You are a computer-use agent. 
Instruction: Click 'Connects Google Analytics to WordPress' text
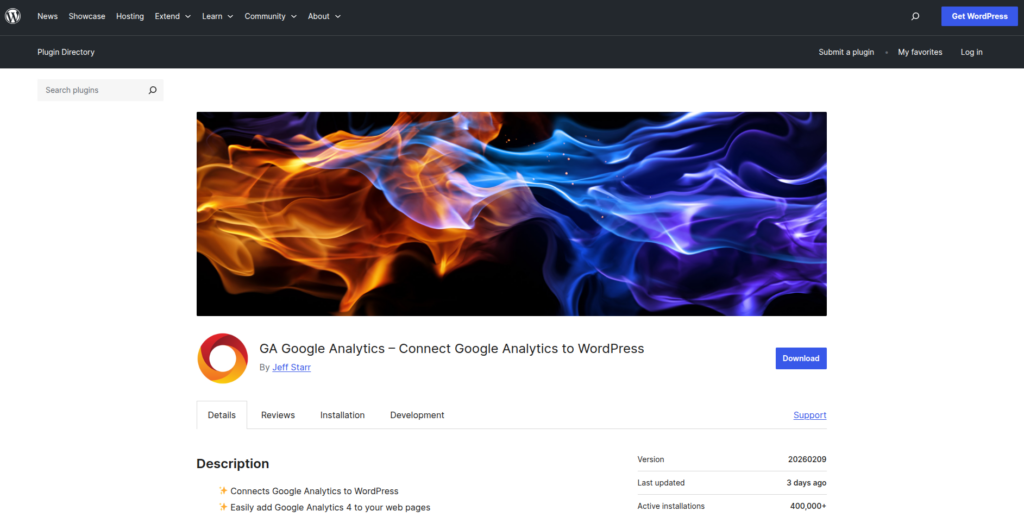click(x=314, y=491)
